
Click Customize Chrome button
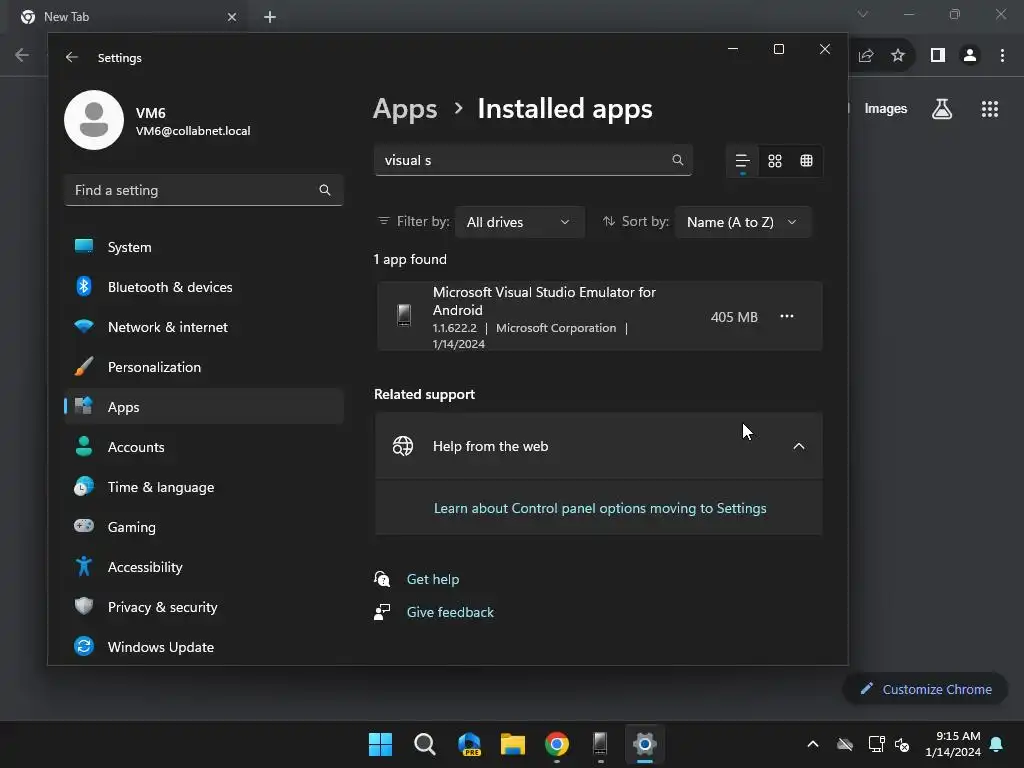925,689
